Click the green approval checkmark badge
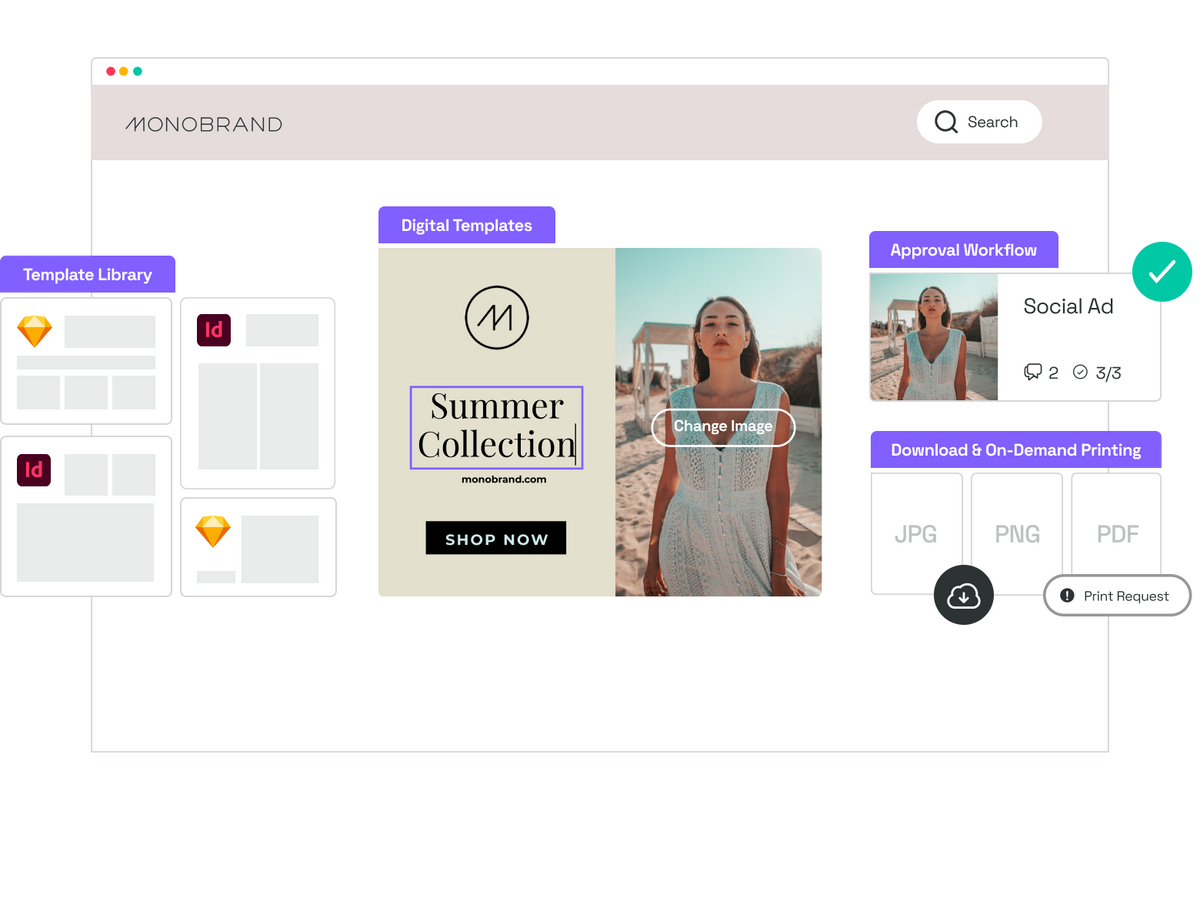Viewport: 1200px width, 902px height. click(1162, 271)
